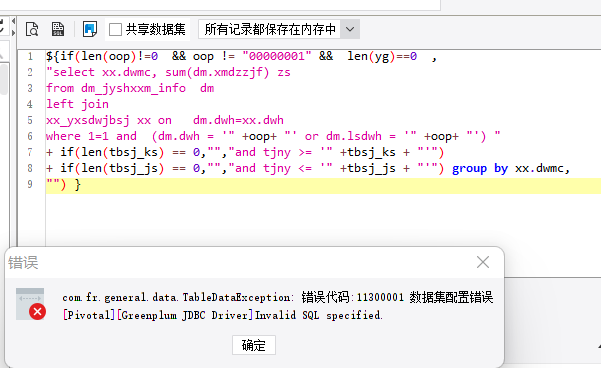Click the red error icon in dialog

(x=37, y=311)
